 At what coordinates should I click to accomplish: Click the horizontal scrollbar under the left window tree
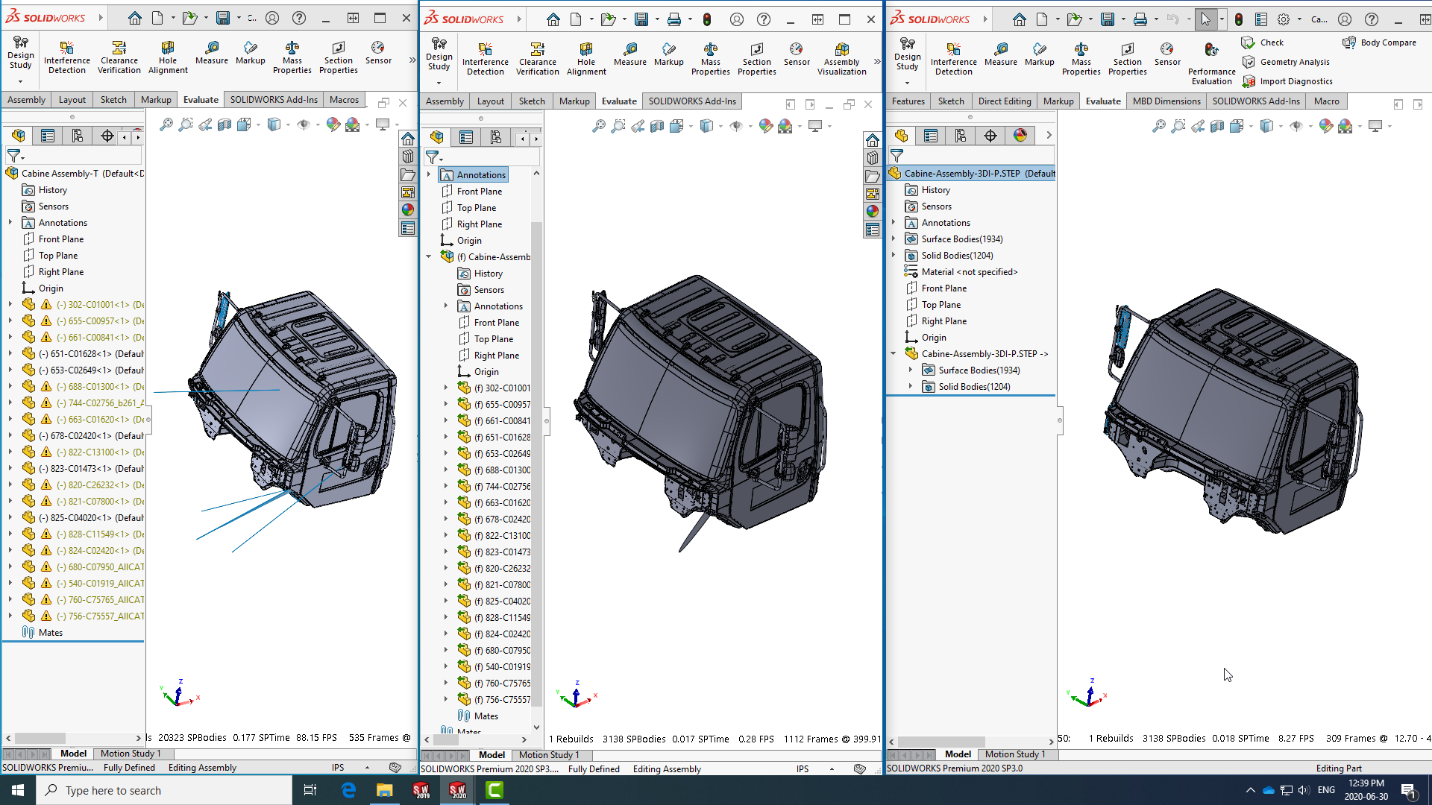click(x=40, y=739)
